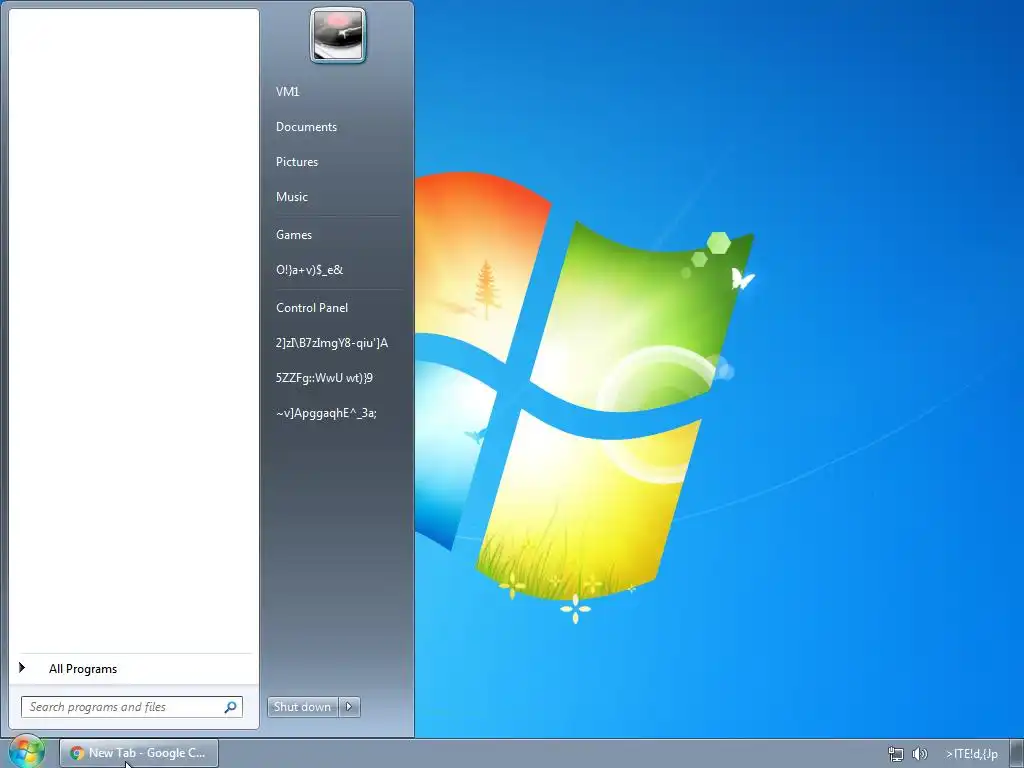Click the tray clock text >ITE!d,{Jp

972,754
